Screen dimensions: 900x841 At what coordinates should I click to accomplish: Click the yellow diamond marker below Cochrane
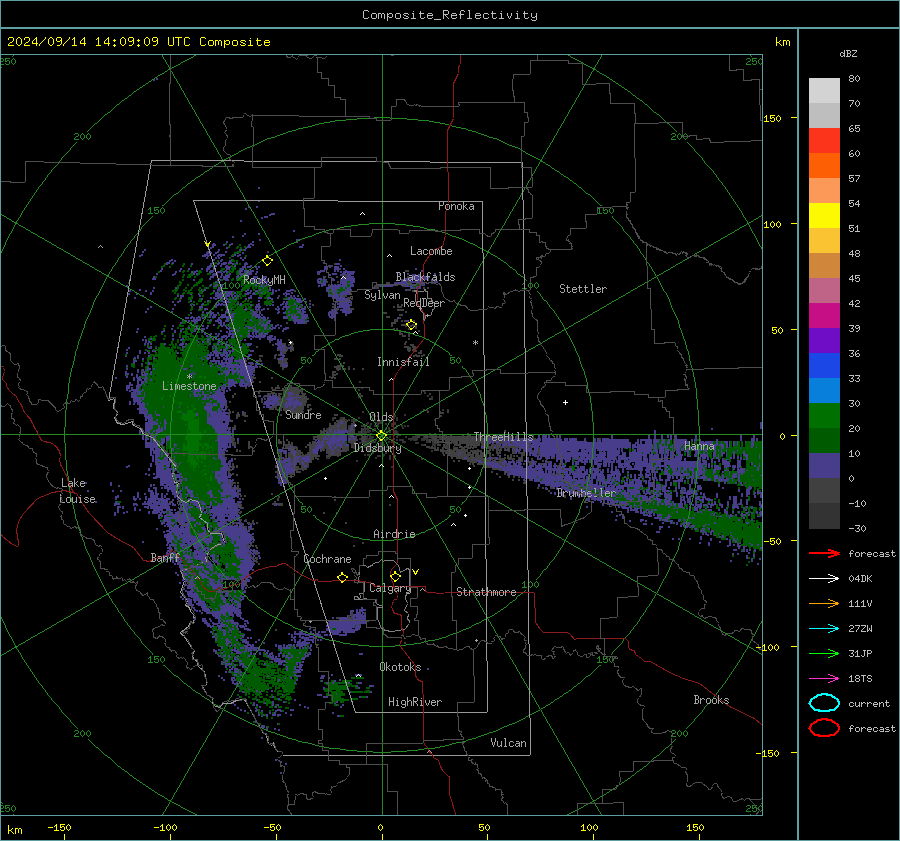tap(343, 577)
